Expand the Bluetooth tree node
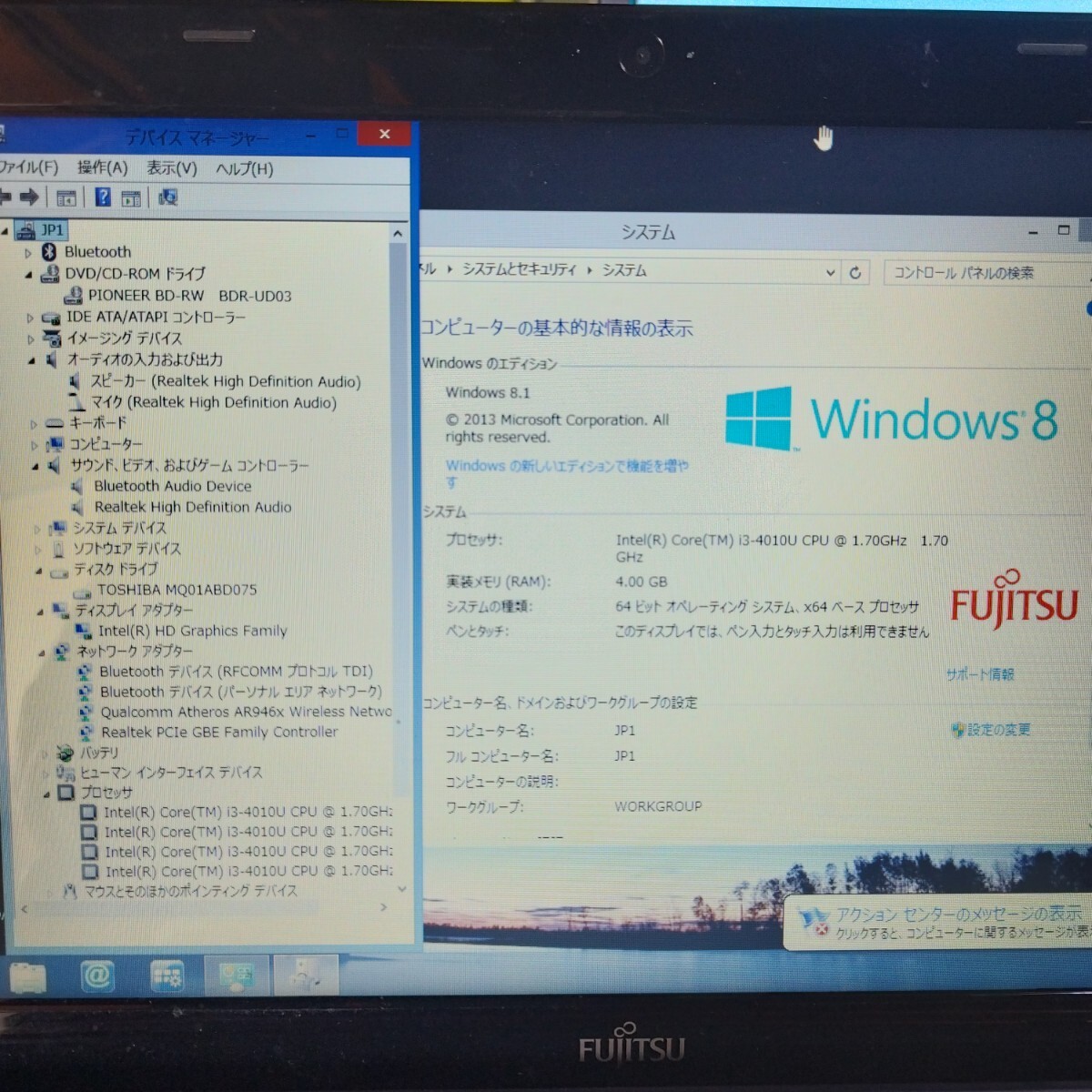Viewport: 1092px width, 1092px height. 28,253
